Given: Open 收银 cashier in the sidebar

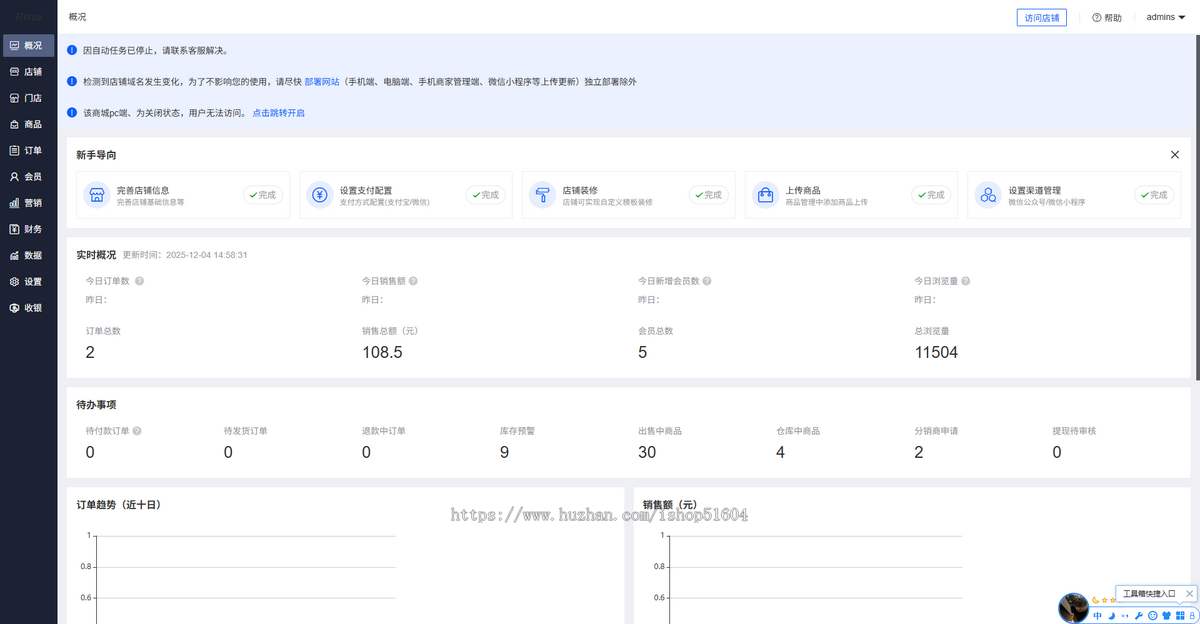Looking at the screenshot, I should 28,308.
